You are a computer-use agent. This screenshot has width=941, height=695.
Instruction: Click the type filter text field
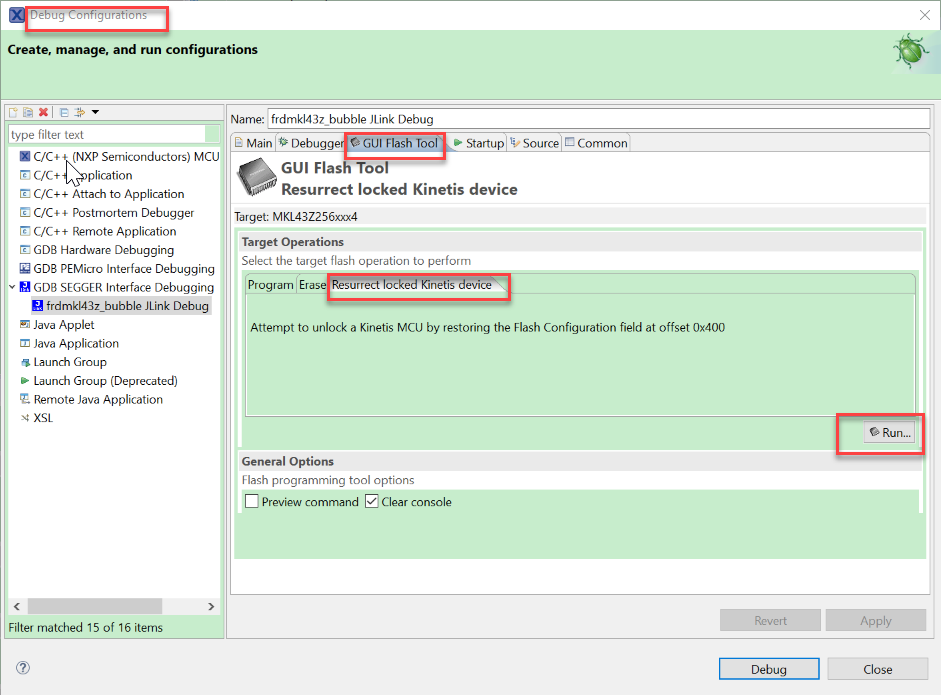point(108,134)
